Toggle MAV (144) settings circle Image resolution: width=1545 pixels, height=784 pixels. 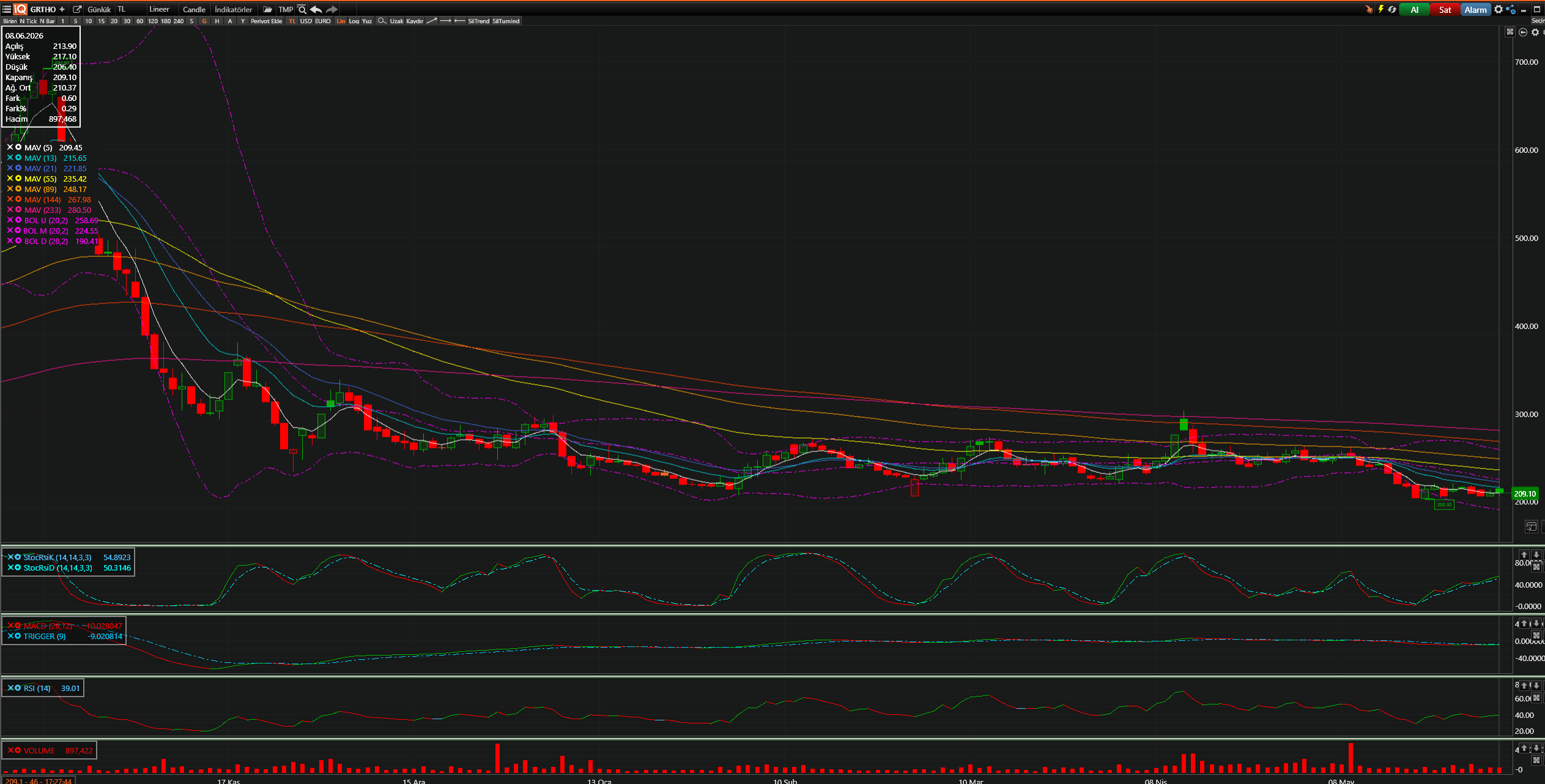click(18, 199)
